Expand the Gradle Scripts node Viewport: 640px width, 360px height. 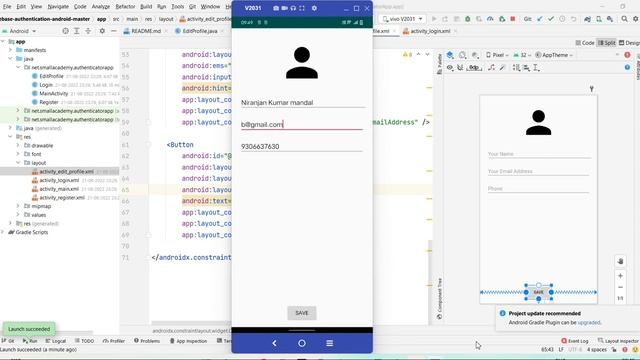(3, 232)
